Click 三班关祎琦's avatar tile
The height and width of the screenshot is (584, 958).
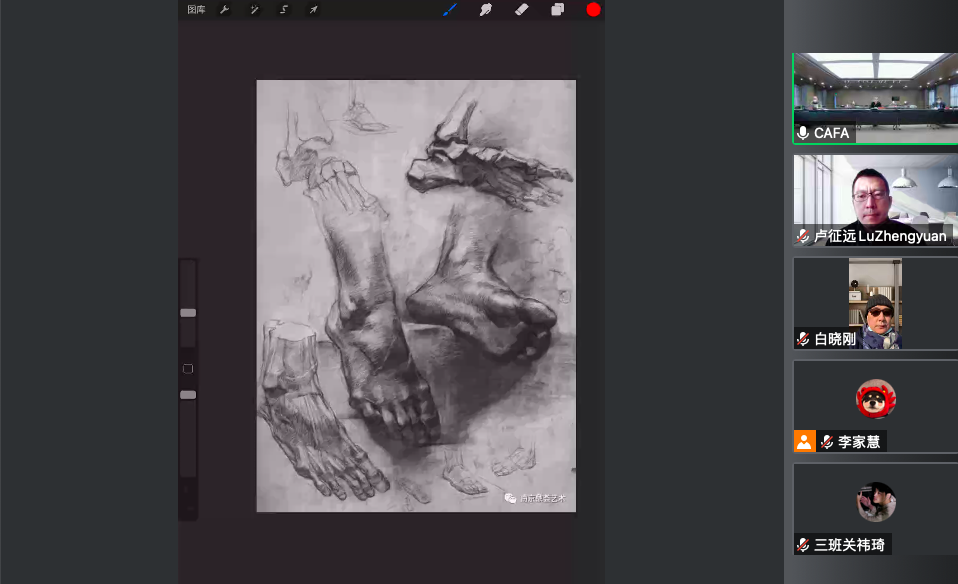pos(875,502)
